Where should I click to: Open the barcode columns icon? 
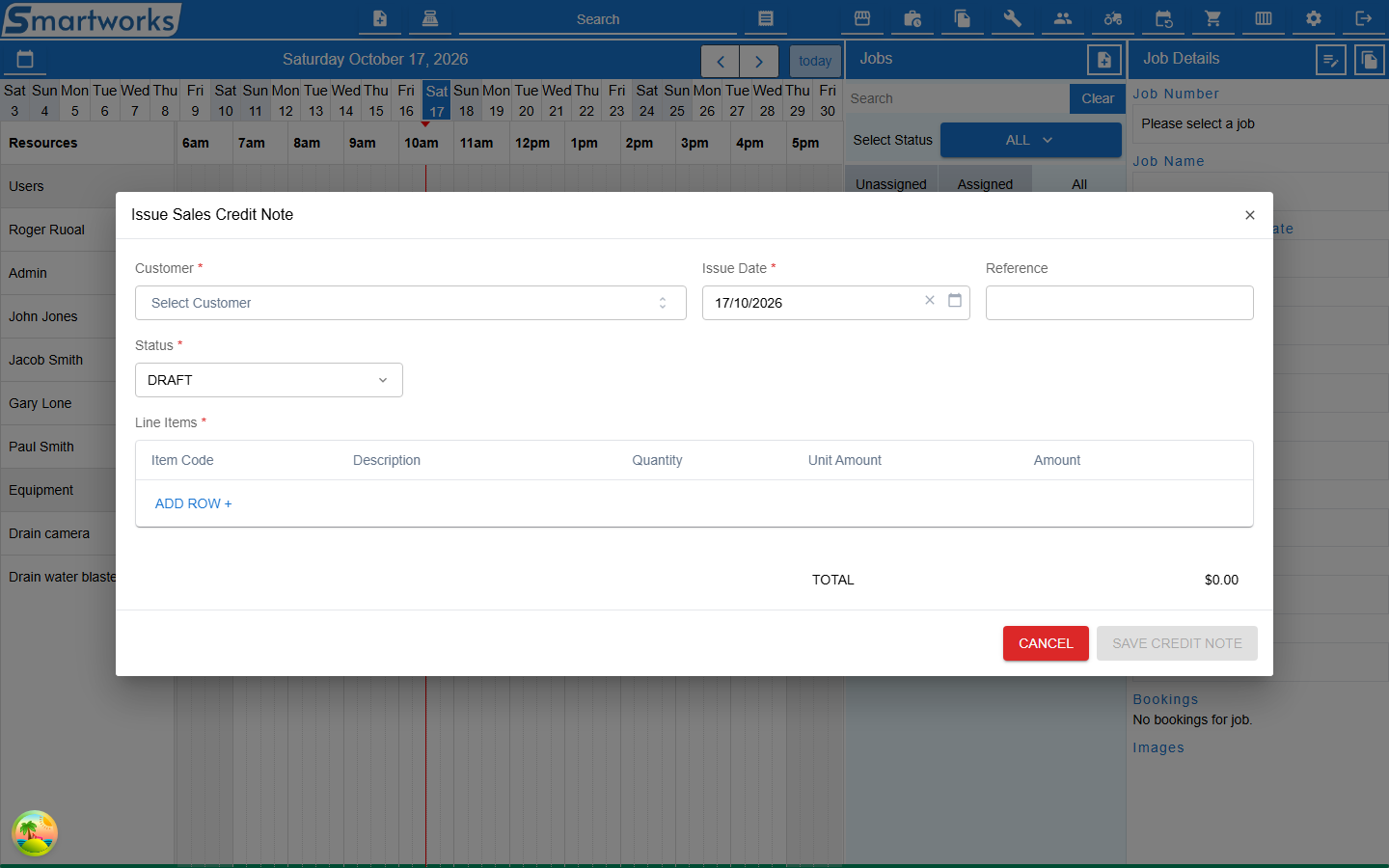point(1264,18)
